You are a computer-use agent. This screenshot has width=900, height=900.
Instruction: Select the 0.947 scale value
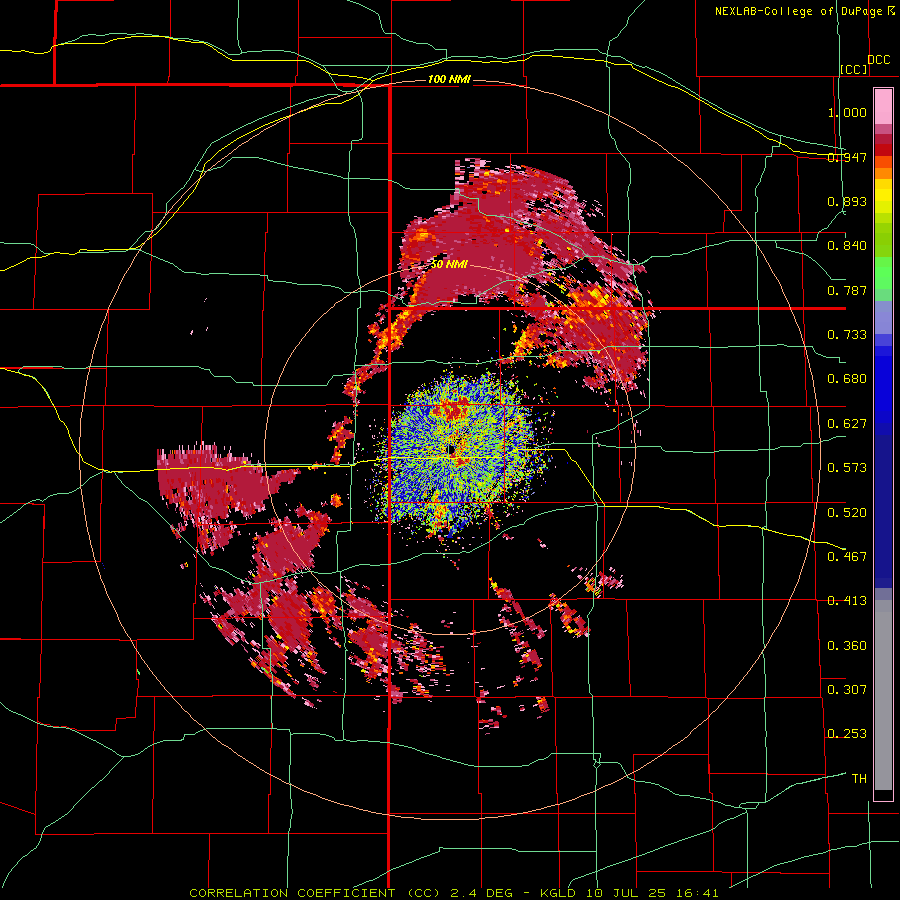click(x=847, y=157)
